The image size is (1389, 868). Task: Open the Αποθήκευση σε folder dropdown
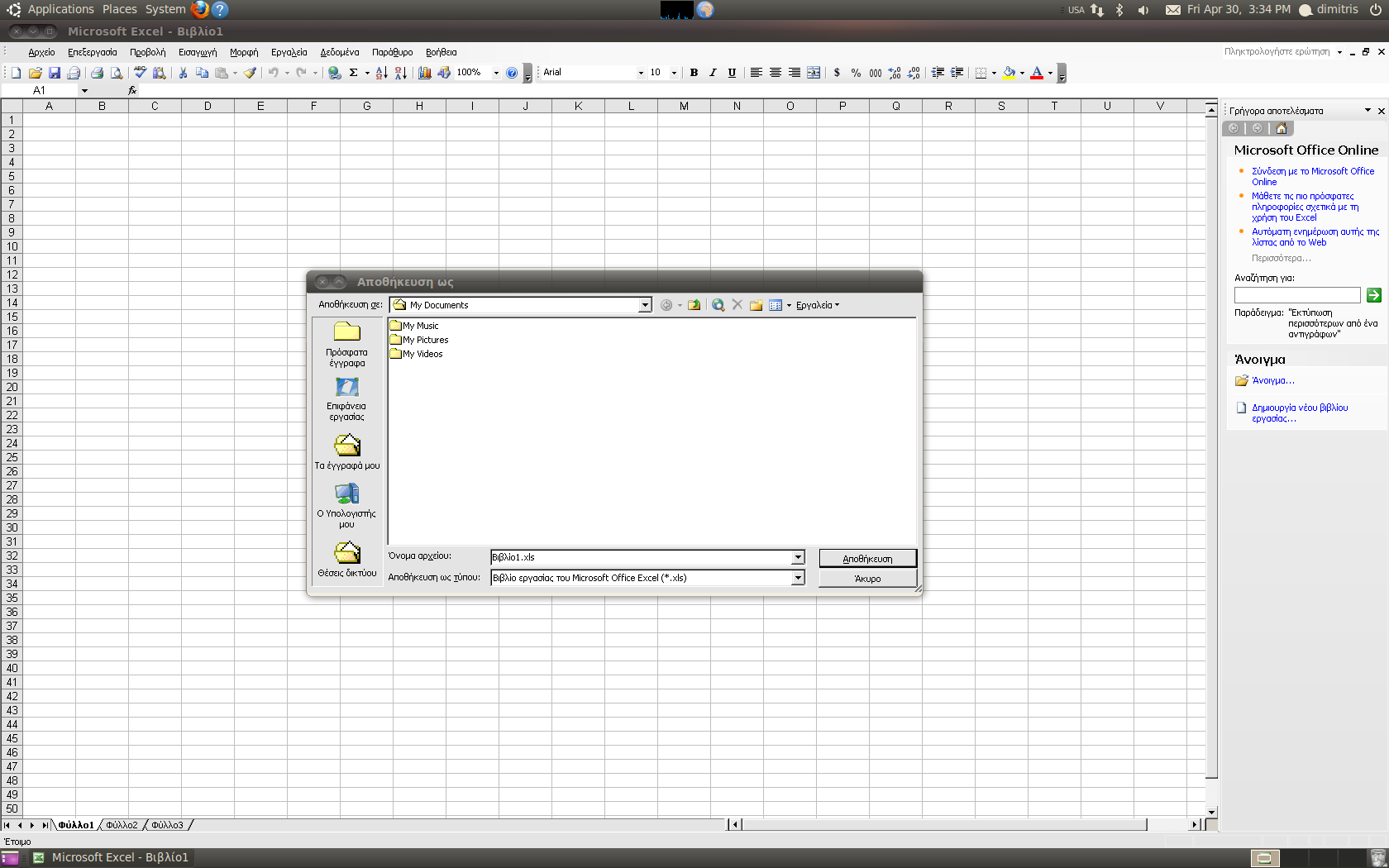click(645, 305)
